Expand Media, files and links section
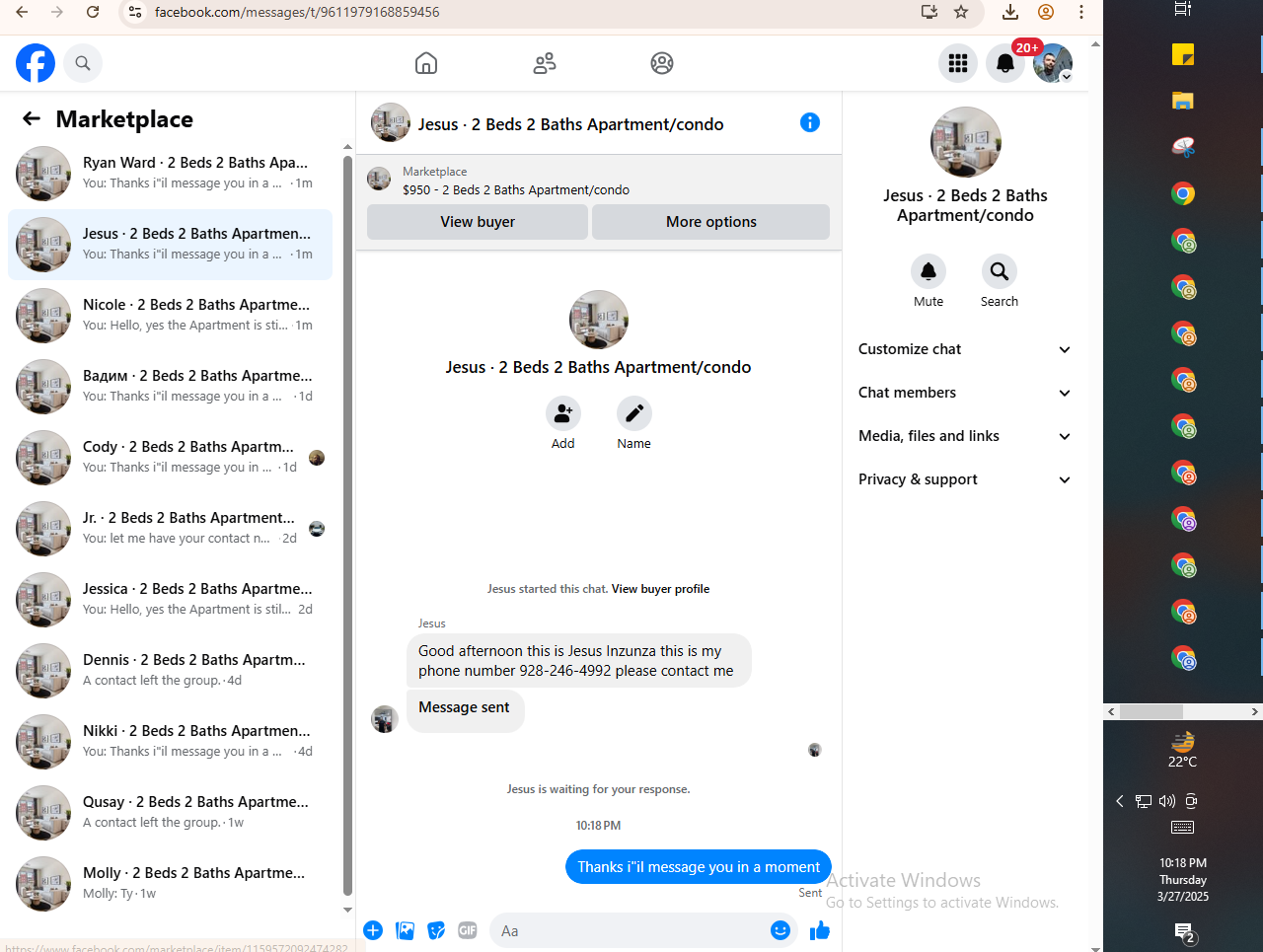The height and width of the screenshot is (952, 1263). coord(965,436)
